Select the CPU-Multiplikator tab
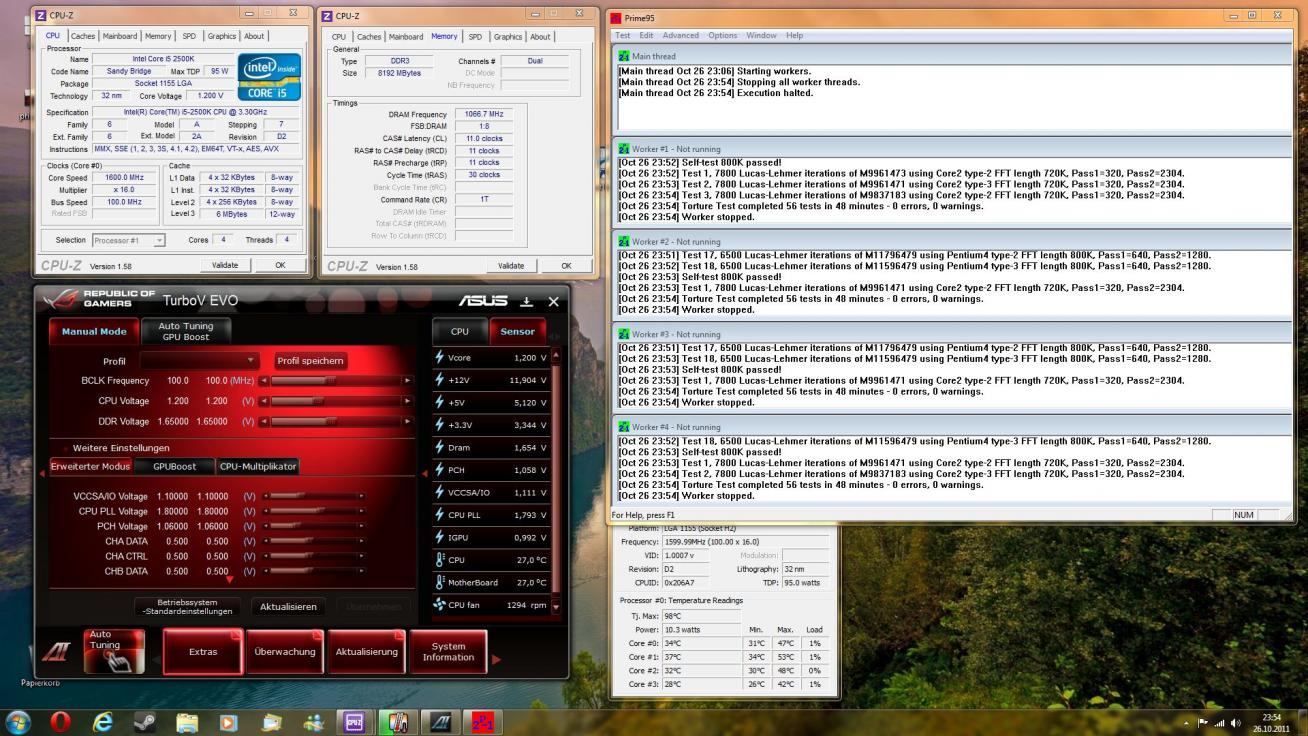The height and width of the screenshot is (736, 1308). 258,466
